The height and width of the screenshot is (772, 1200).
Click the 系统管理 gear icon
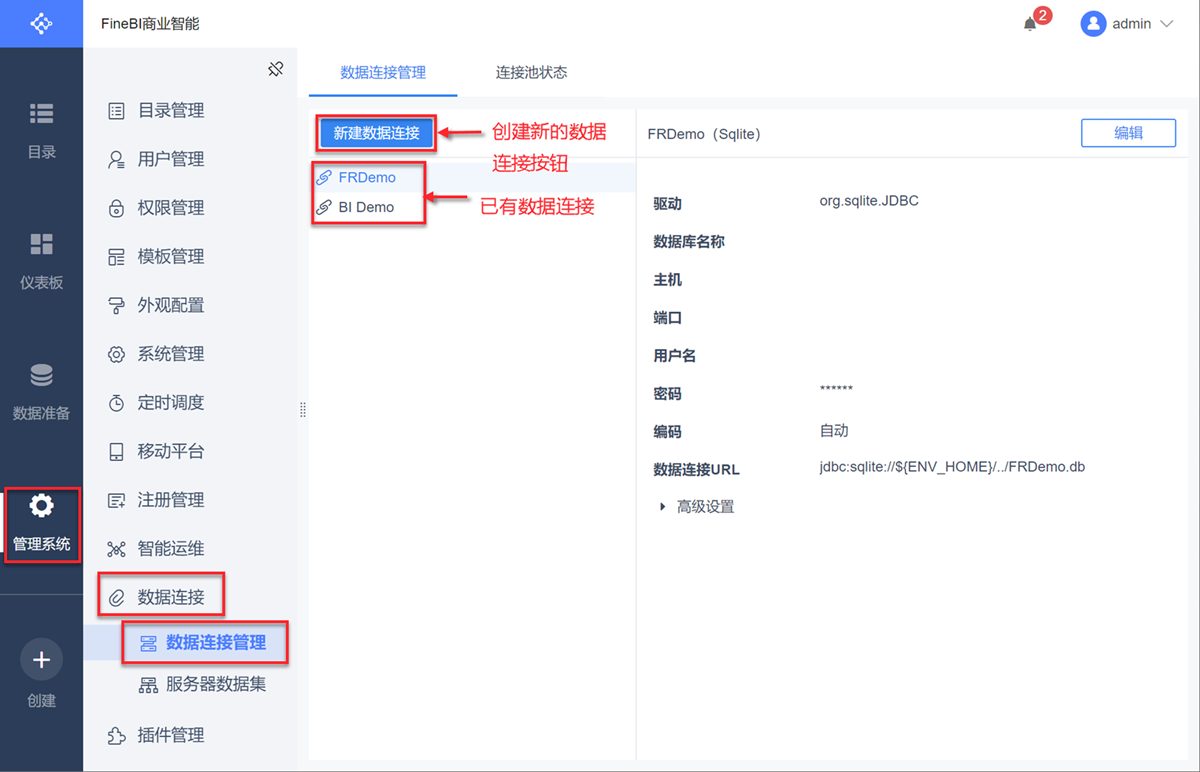point(117,354)
